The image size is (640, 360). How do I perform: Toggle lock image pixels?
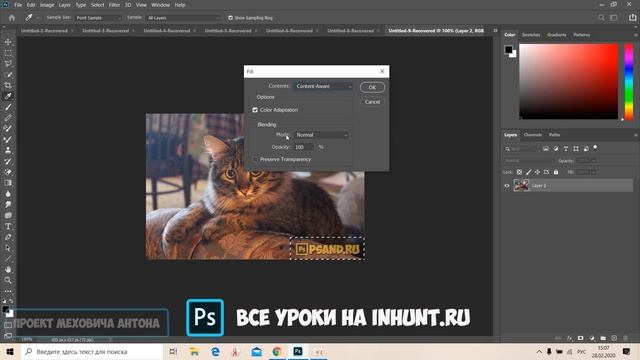coord(529,172)
